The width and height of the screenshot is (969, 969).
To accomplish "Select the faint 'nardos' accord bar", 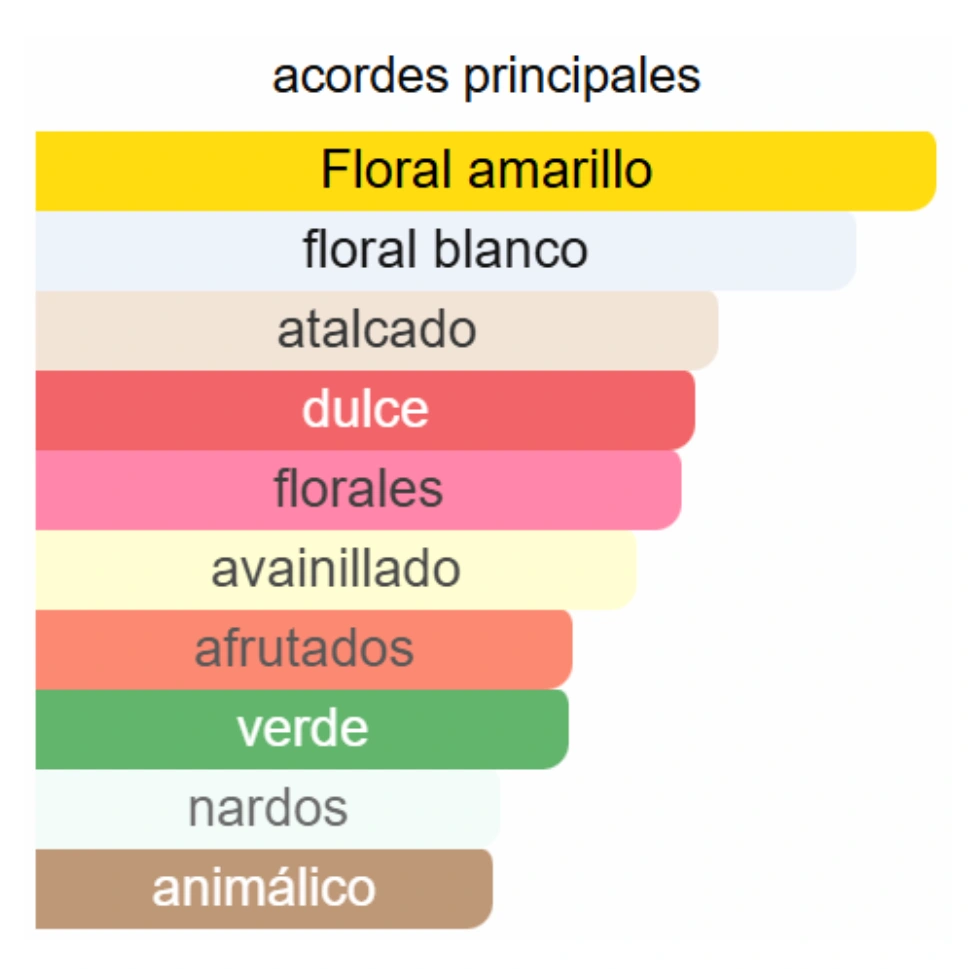I will (268, 809).
